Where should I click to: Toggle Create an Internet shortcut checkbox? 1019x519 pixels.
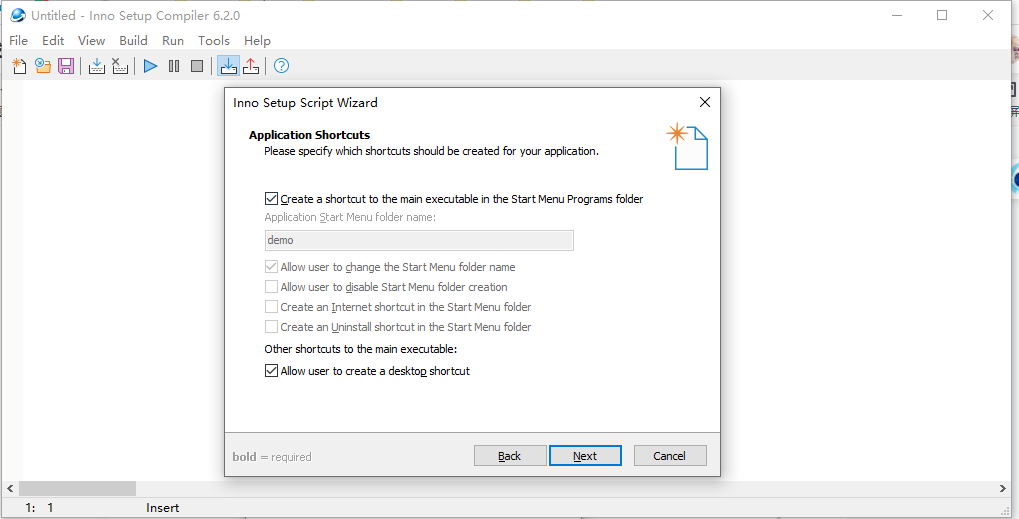pyautogui.click(x=398, y=307)
